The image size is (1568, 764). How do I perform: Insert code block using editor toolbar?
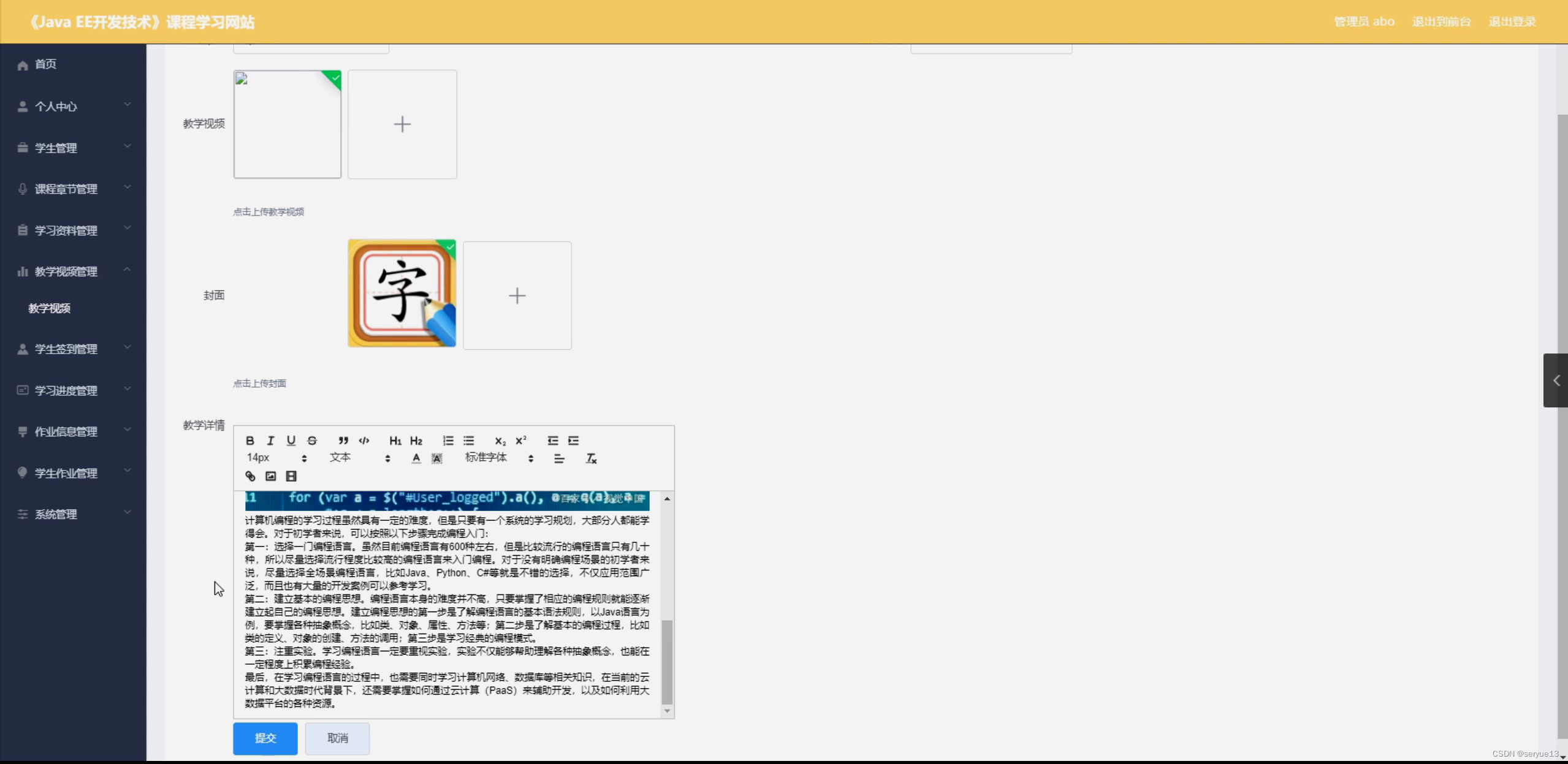364,441
